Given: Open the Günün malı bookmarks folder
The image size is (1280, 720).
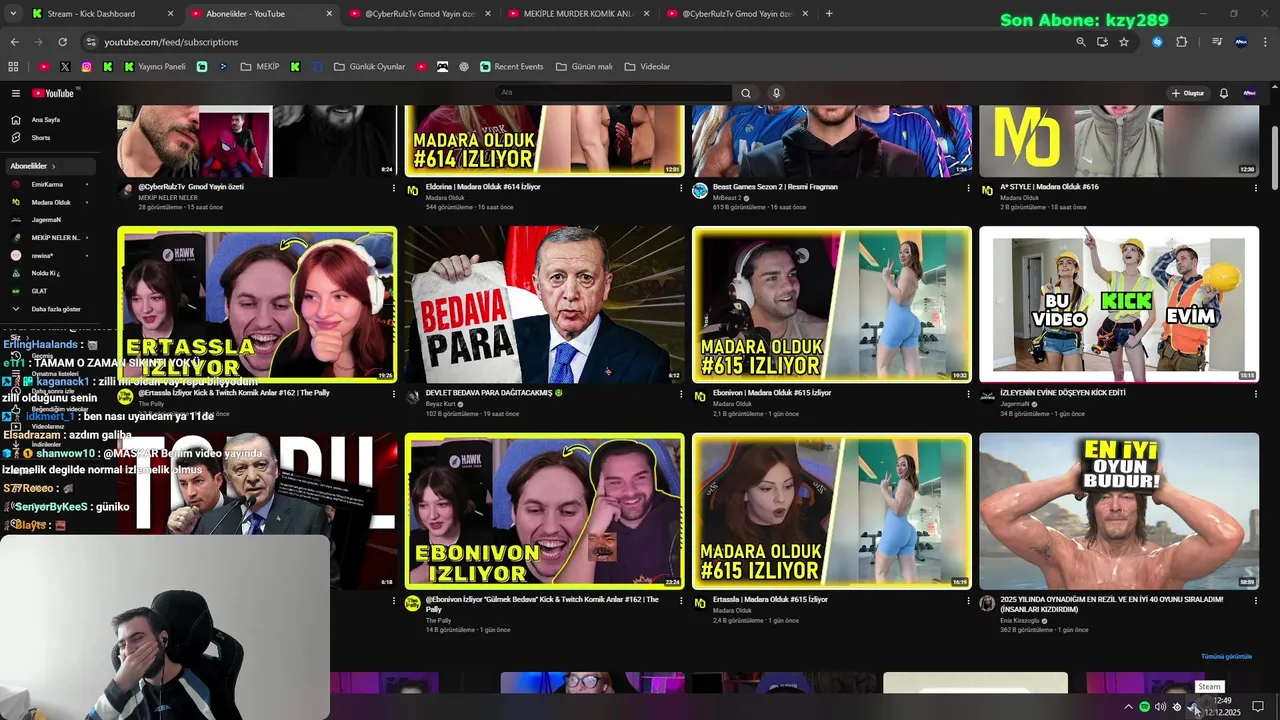Looking at the screenshot, I should click(x=584, y=67).
